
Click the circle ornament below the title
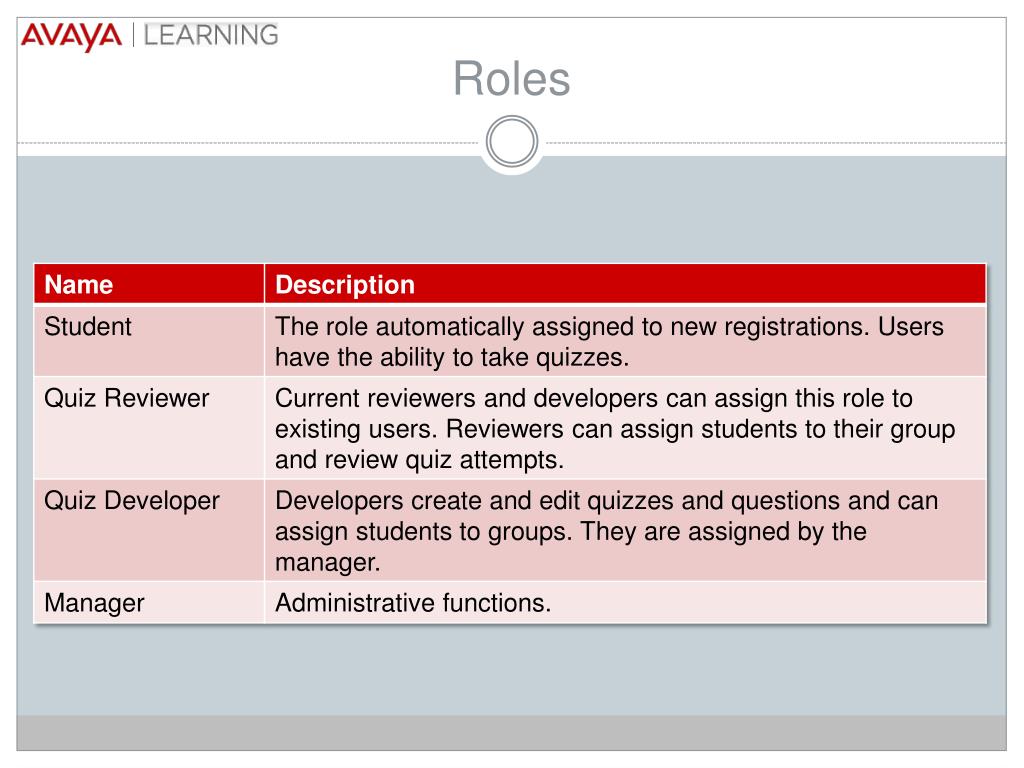pyautogui.click(x=512, y=142)
